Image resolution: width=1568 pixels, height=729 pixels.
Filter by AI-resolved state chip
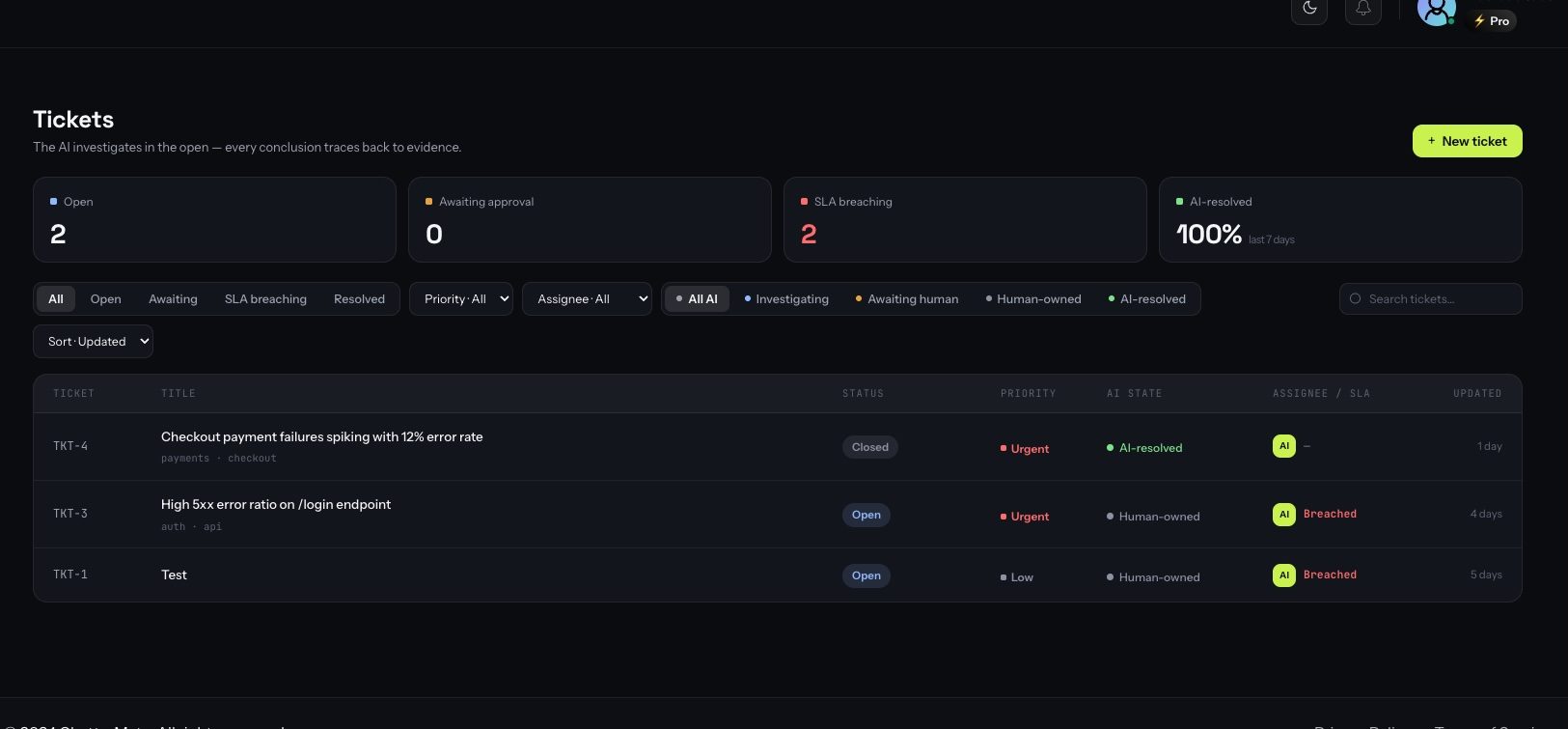click(1147, 299)
